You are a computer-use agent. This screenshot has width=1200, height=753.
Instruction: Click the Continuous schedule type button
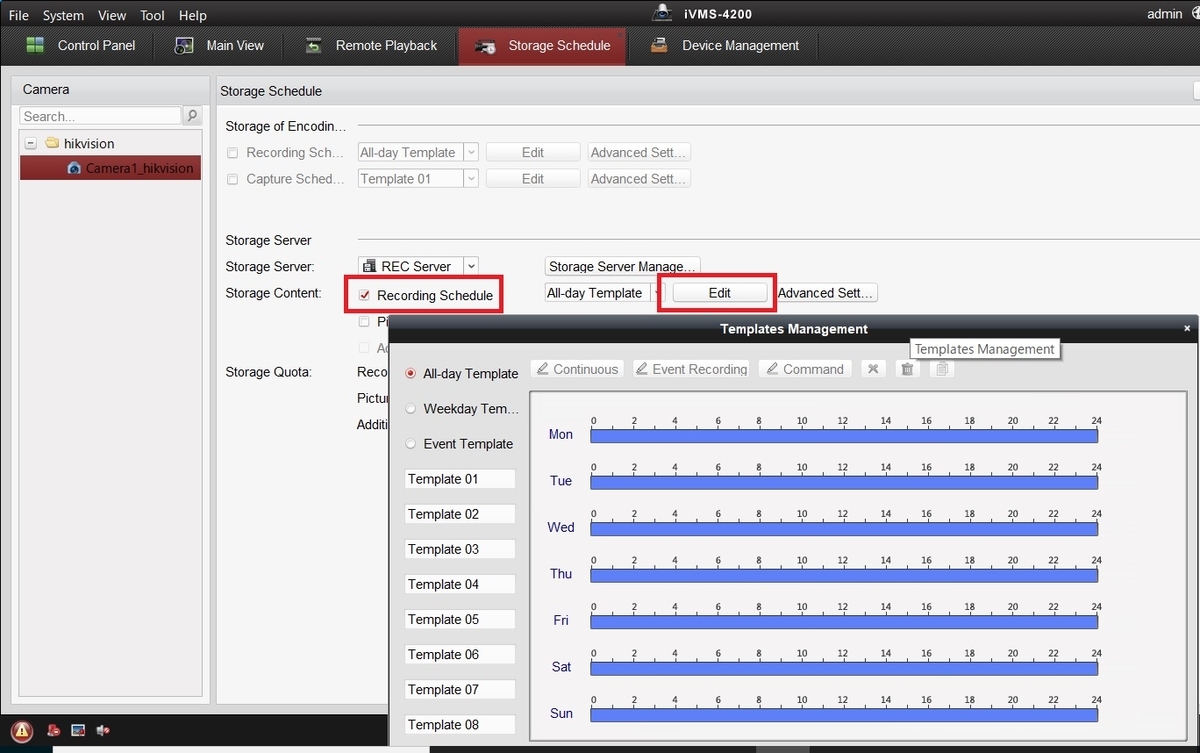(x=577, y=369)
